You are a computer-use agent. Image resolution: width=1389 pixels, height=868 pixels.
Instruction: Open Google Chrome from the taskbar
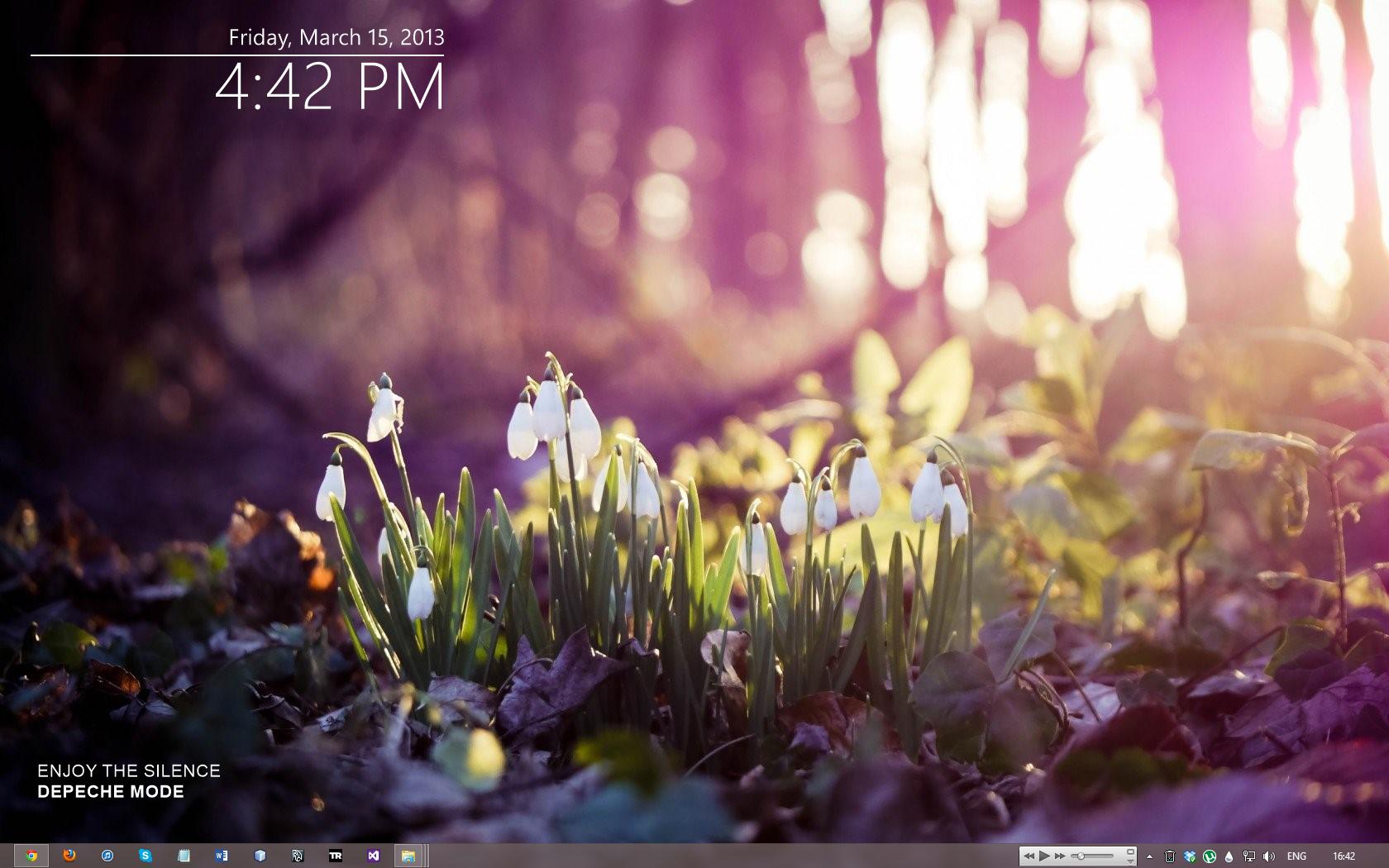click(x=31, y=856)
